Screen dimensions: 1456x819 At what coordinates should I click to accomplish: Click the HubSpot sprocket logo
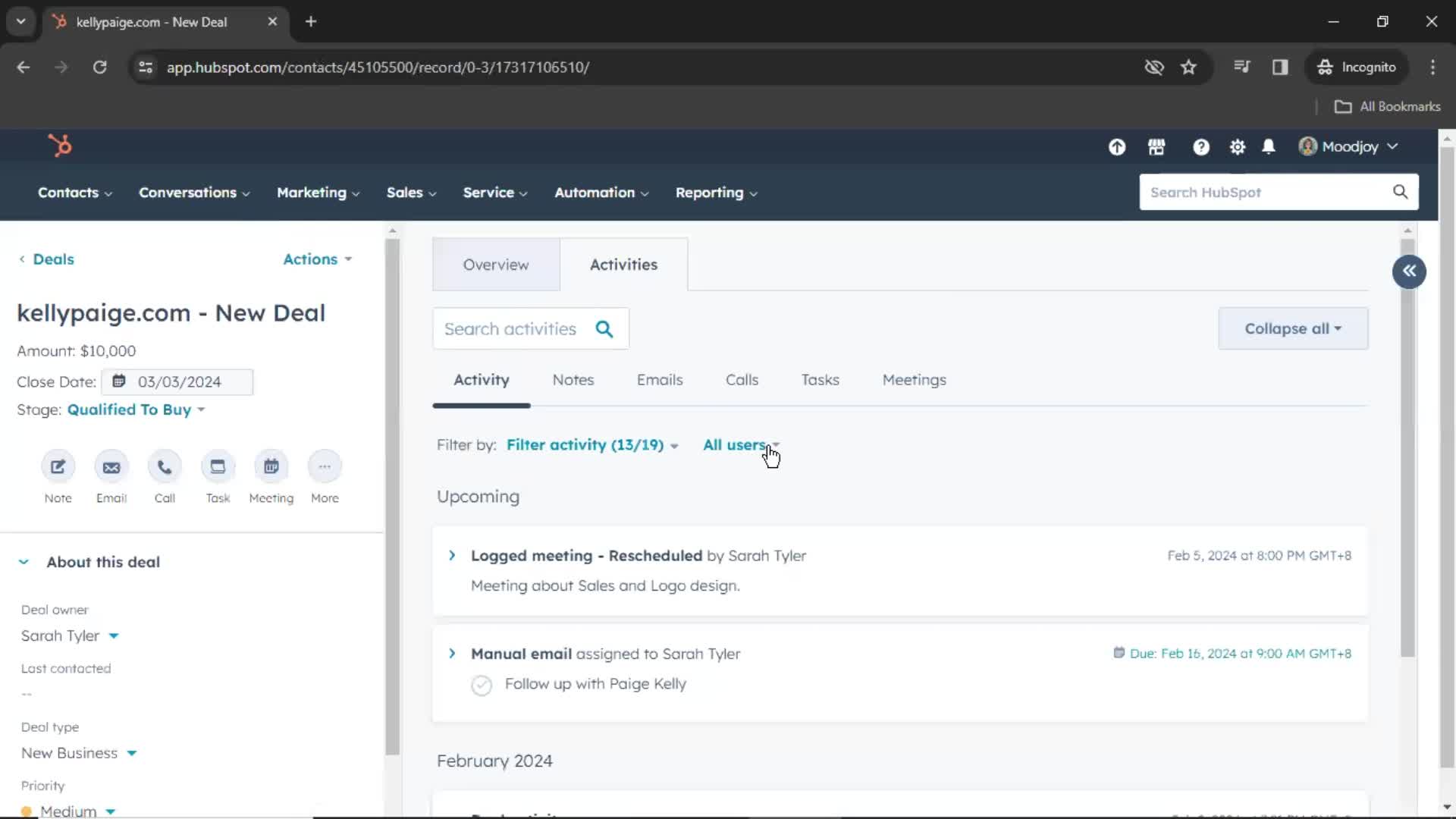(60, 145)
